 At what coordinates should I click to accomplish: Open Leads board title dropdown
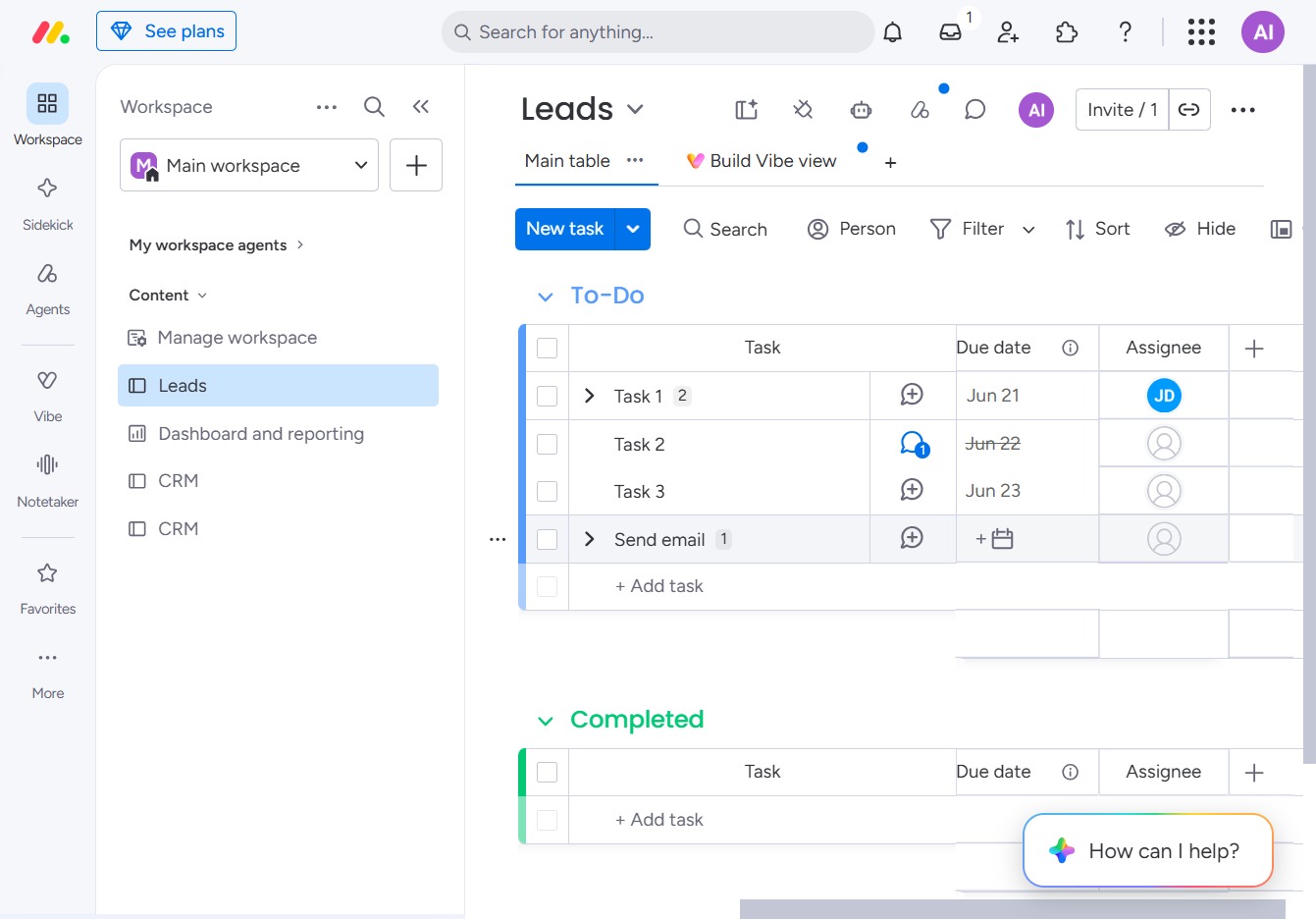coord(635,109)
